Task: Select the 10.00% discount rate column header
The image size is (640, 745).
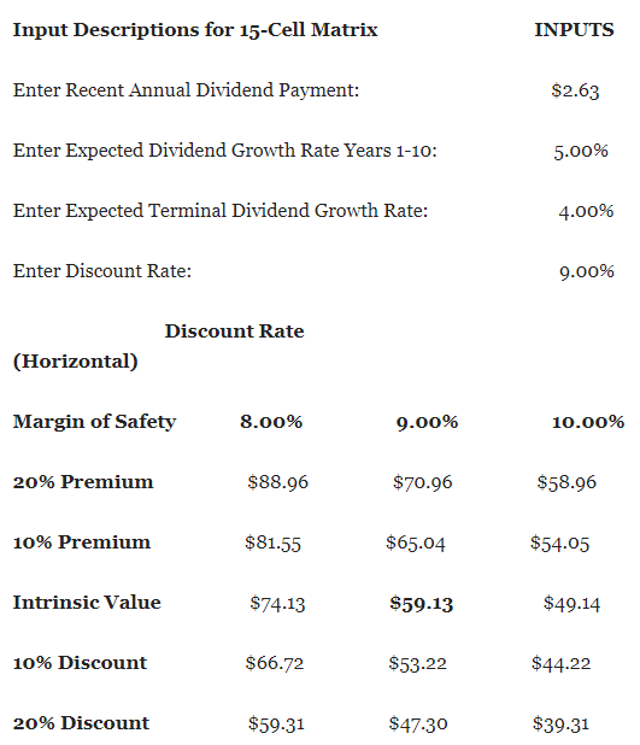Action: coord(588,421)
